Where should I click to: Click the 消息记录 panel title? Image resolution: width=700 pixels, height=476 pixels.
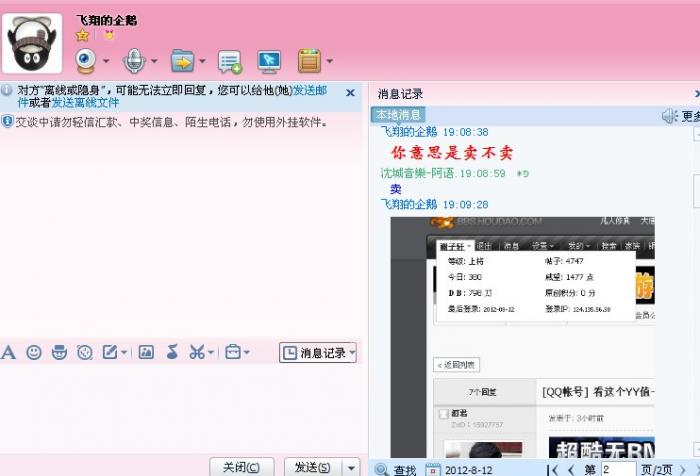(400, 94)
